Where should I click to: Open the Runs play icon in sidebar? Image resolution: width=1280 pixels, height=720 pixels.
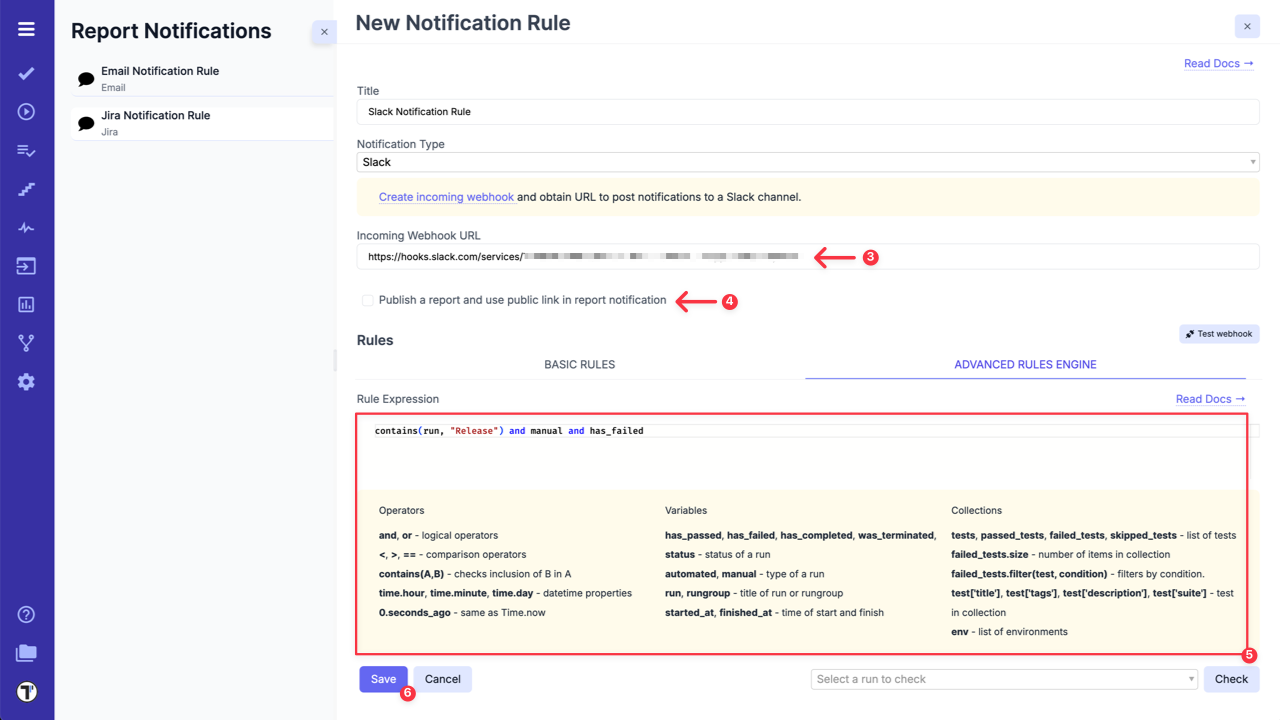pyautogui.click(x=25, y=111)
